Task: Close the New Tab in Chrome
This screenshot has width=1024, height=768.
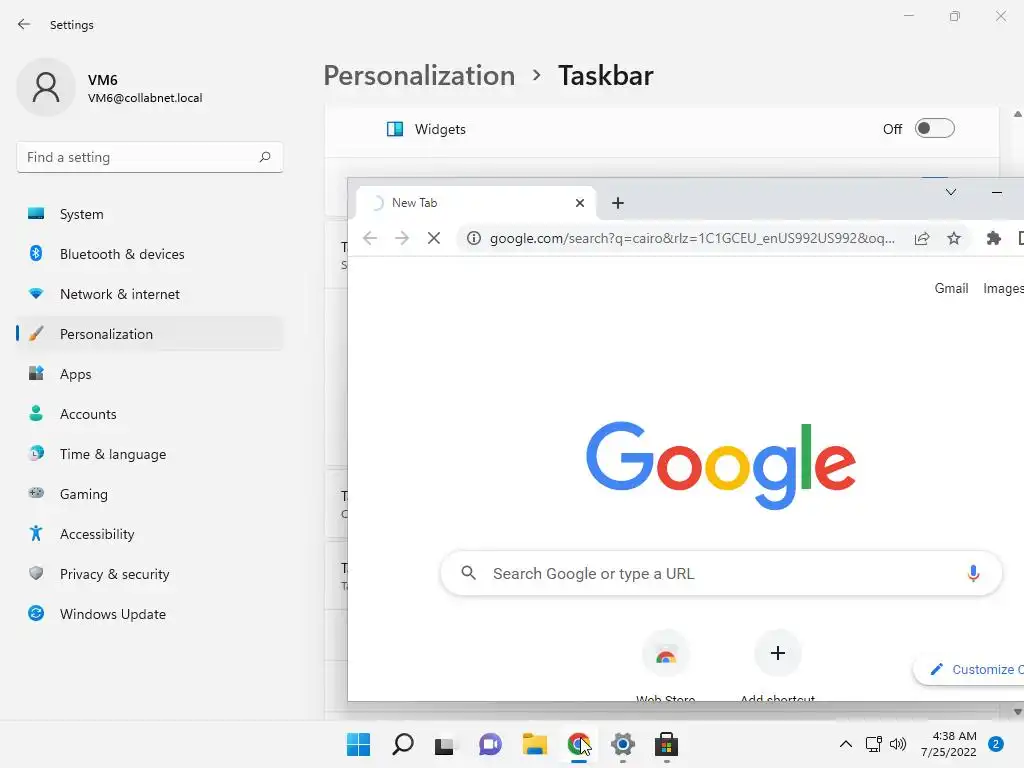Action: click(x=579, y=203)
